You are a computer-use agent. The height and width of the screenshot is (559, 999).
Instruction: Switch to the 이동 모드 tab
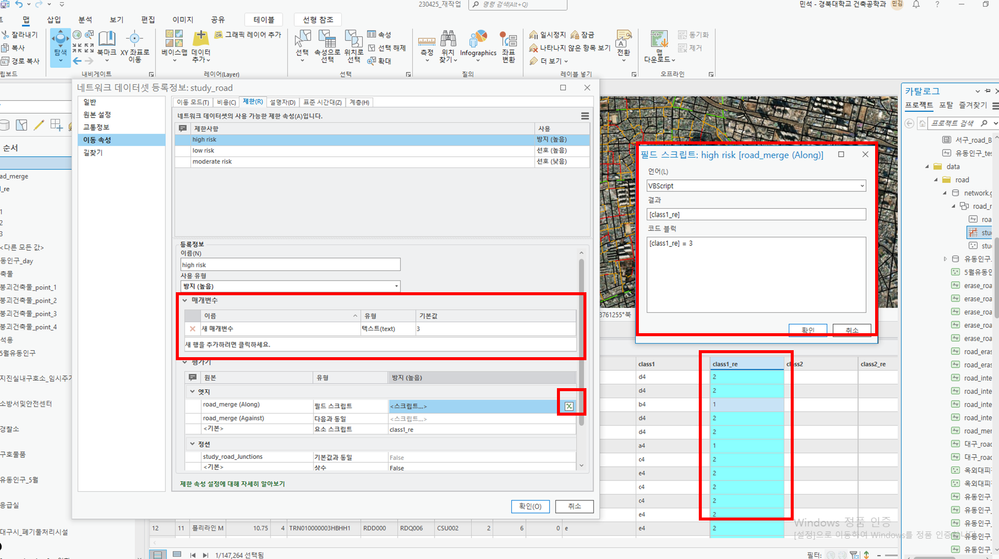coord(192,102)
